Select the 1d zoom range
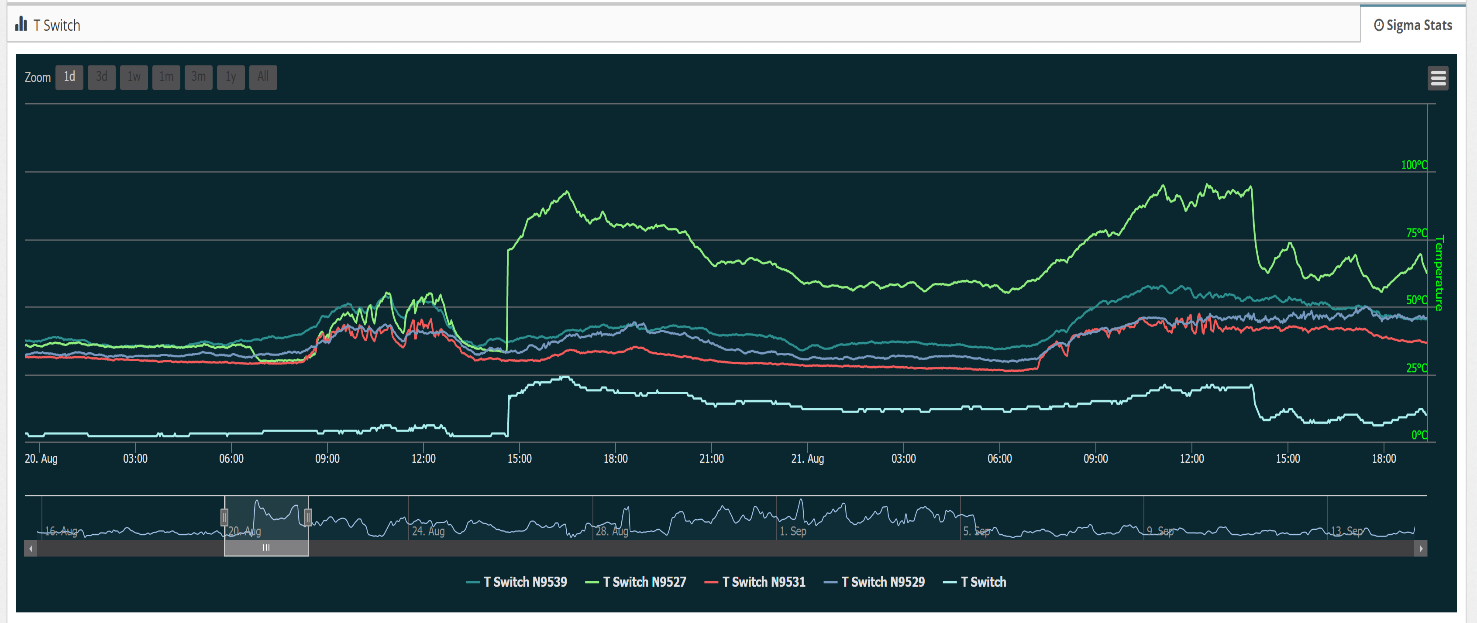This screenshot has width=1477, height=623. (69, 77)
